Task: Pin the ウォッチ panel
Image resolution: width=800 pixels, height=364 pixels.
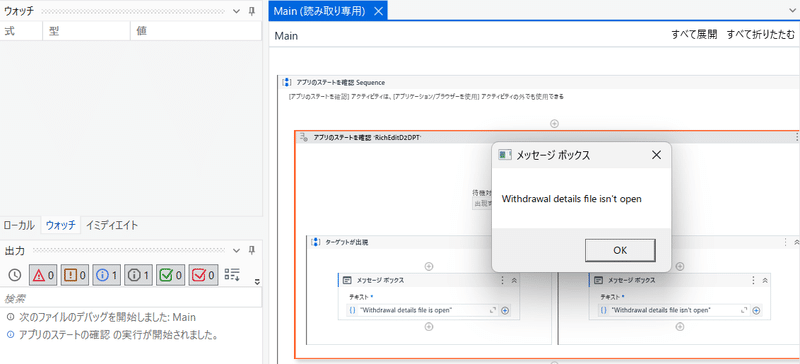Action: click(252, 11)
